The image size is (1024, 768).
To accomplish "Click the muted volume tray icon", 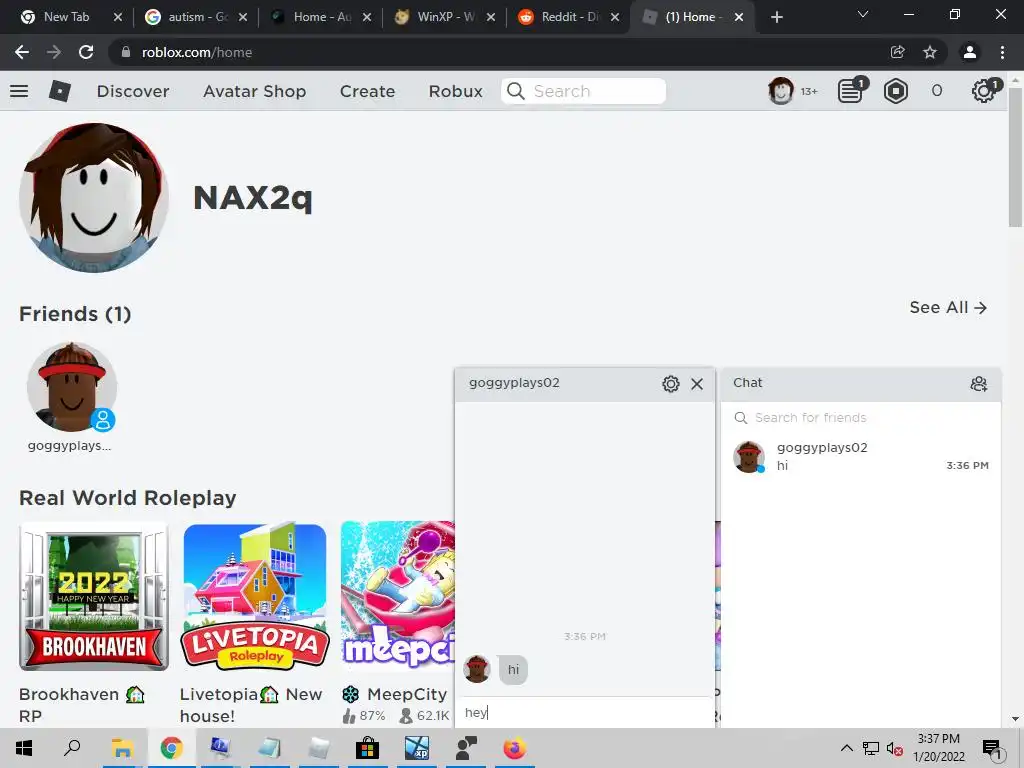I will (894, 748).
